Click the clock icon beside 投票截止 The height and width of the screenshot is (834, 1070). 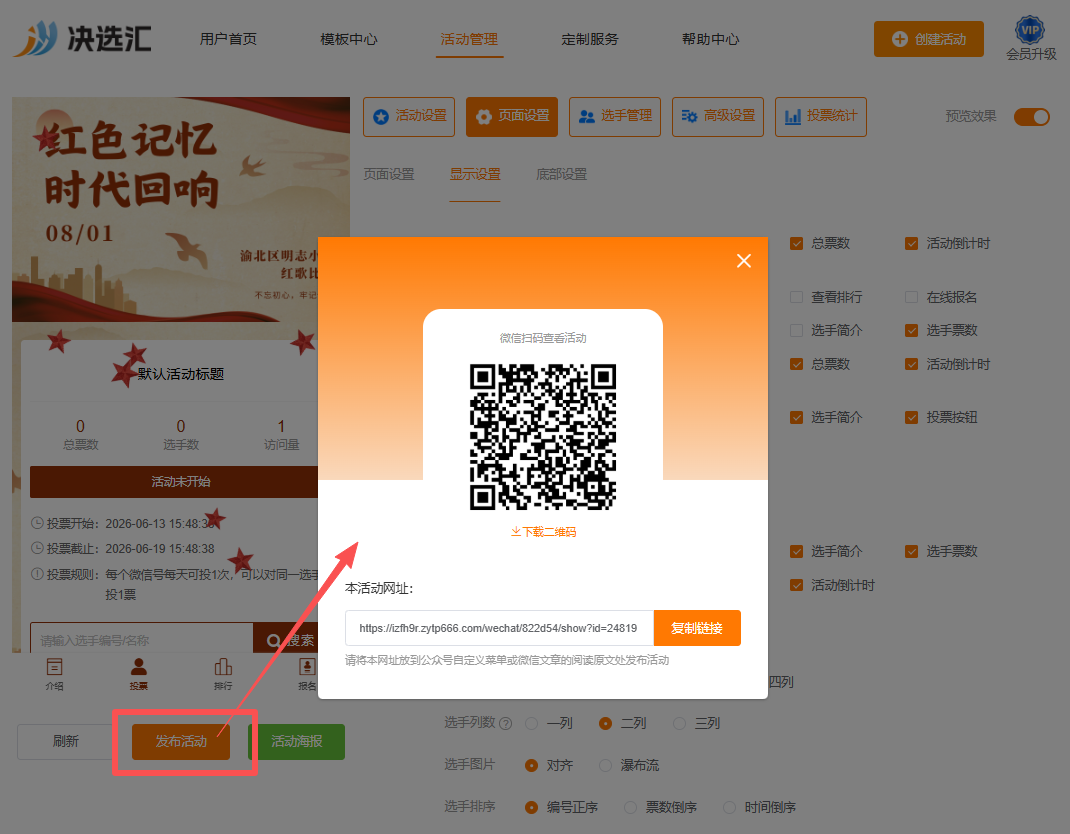[x=38, y=548]
